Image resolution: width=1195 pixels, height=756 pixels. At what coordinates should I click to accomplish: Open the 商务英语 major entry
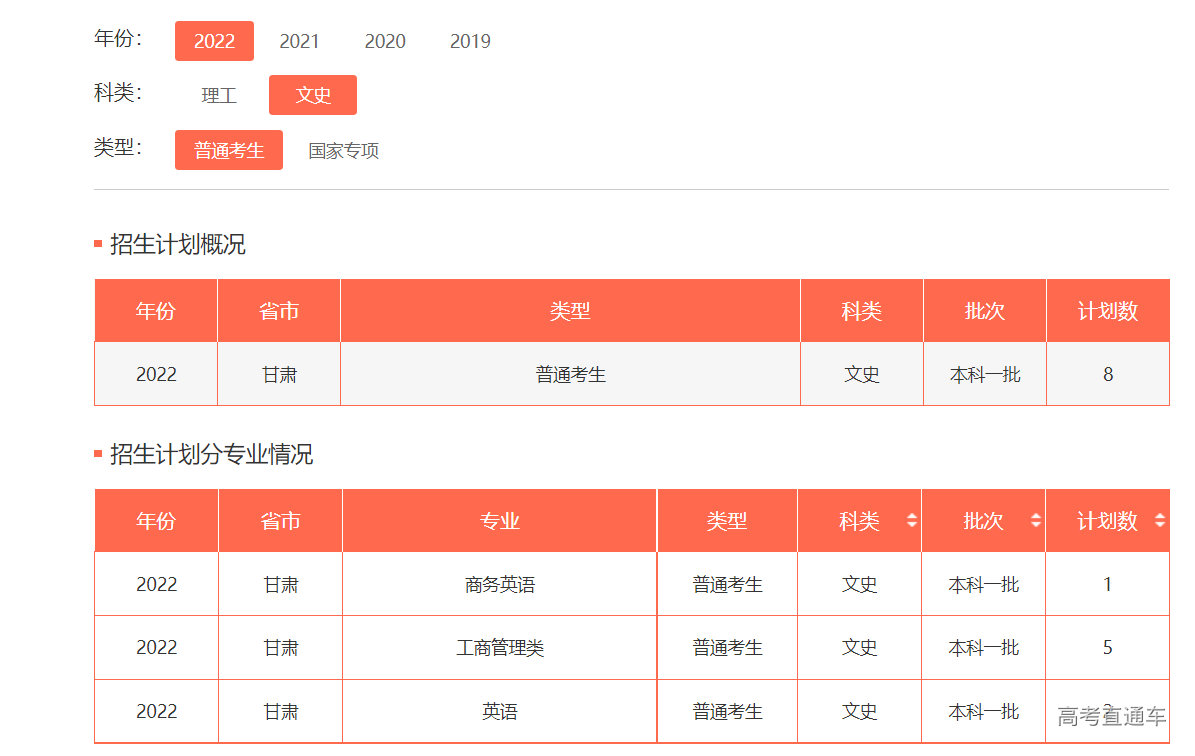pyautogui.click(x=500, y=585)
